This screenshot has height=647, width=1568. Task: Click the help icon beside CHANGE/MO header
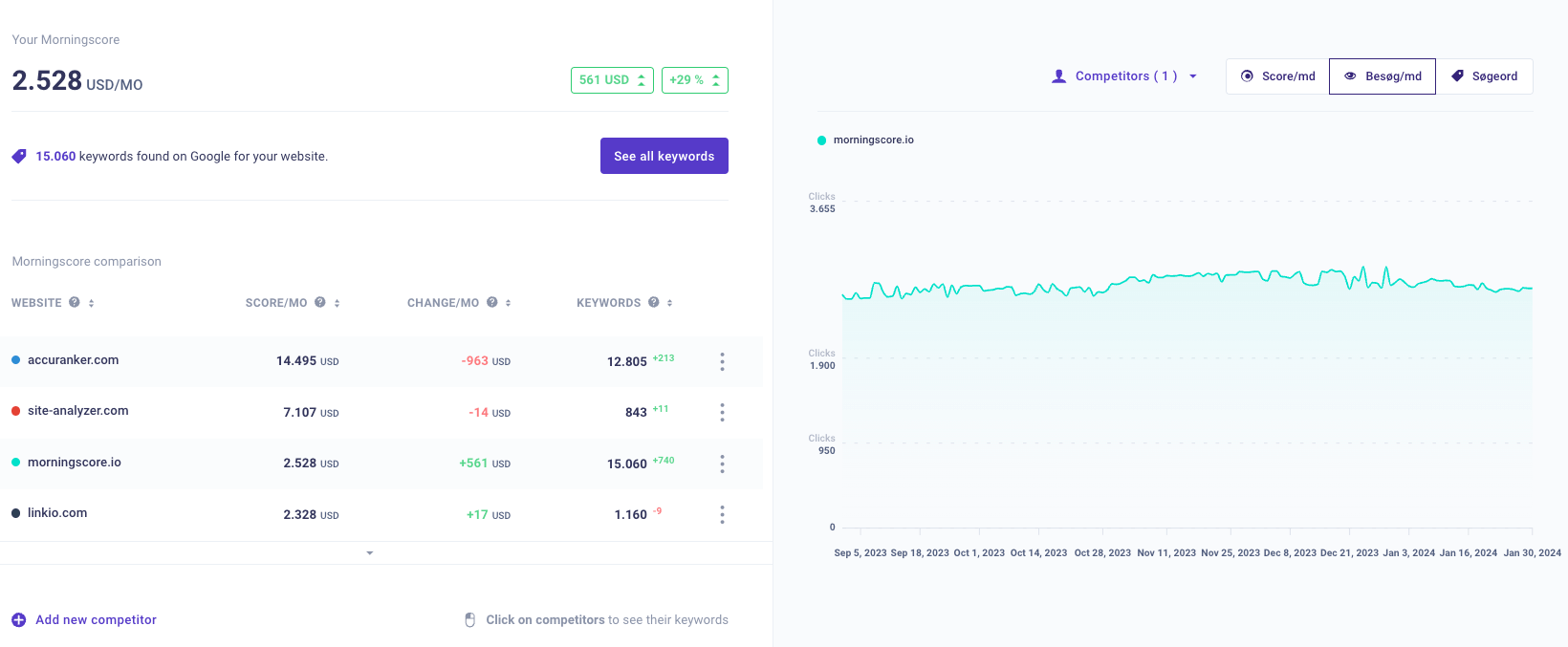491,302
